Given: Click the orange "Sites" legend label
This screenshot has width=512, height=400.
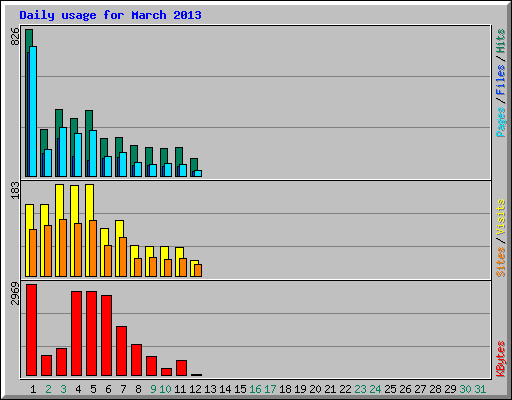Looking at the screenshot, I should coord(500,262).
